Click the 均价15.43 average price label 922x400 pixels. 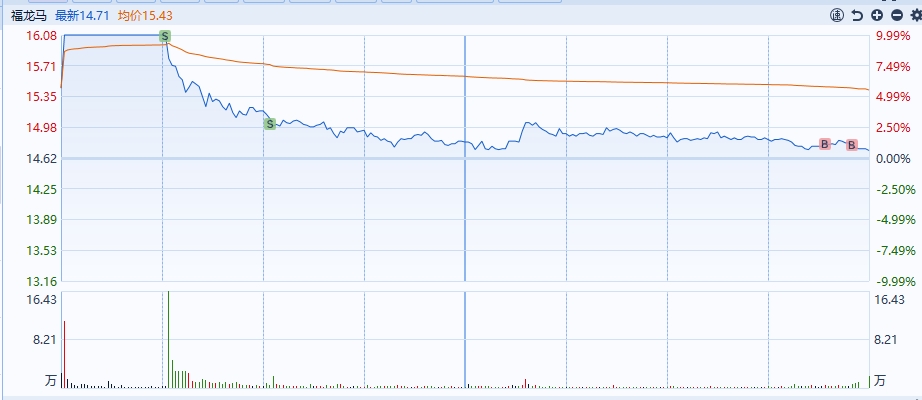tap(145, 16)
